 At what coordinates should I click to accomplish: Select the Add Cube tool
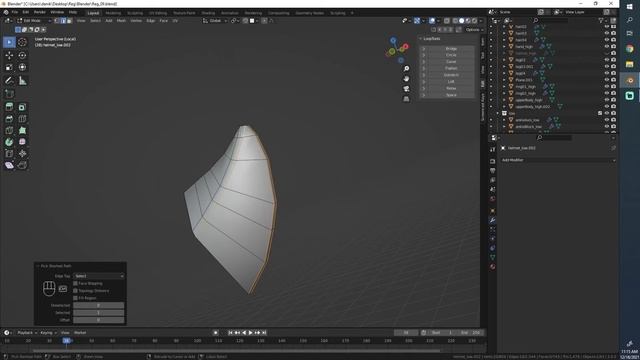9,94
